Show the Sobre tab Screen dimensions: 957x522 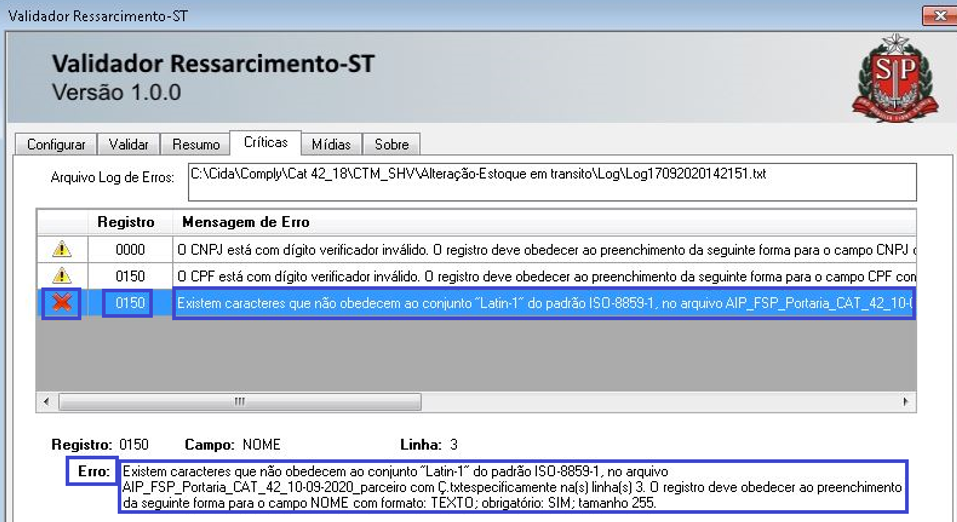coord(391,144)
